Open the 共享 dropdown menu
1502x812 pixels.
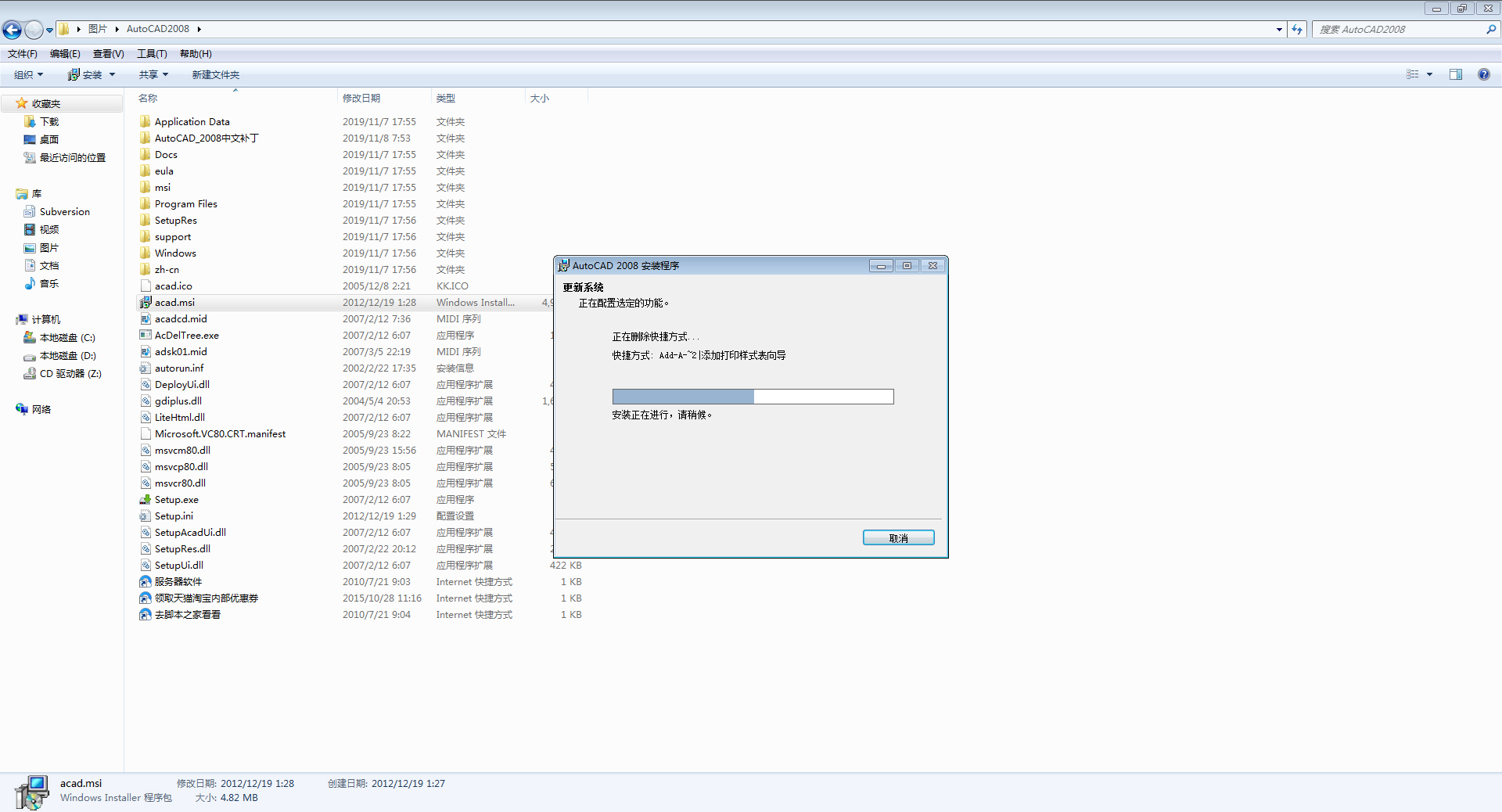(152, 74)
